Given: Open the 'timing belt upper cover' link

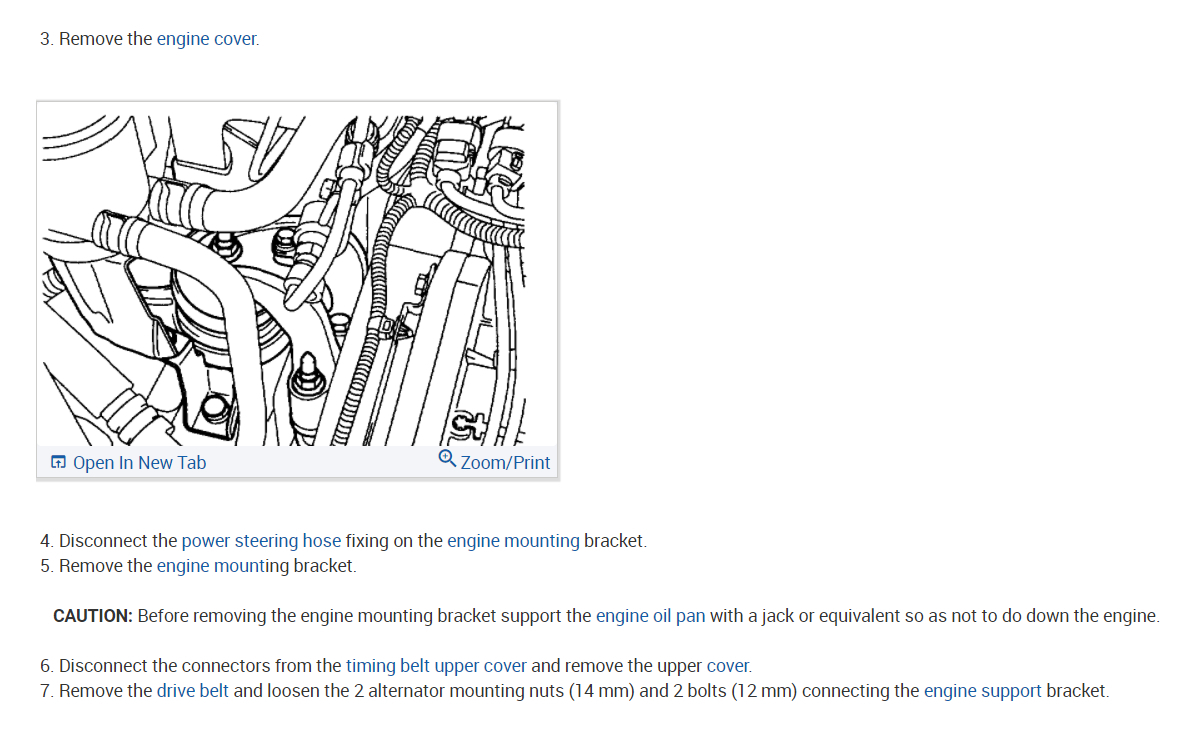Looking at the screenshot, I should (436, 666).
